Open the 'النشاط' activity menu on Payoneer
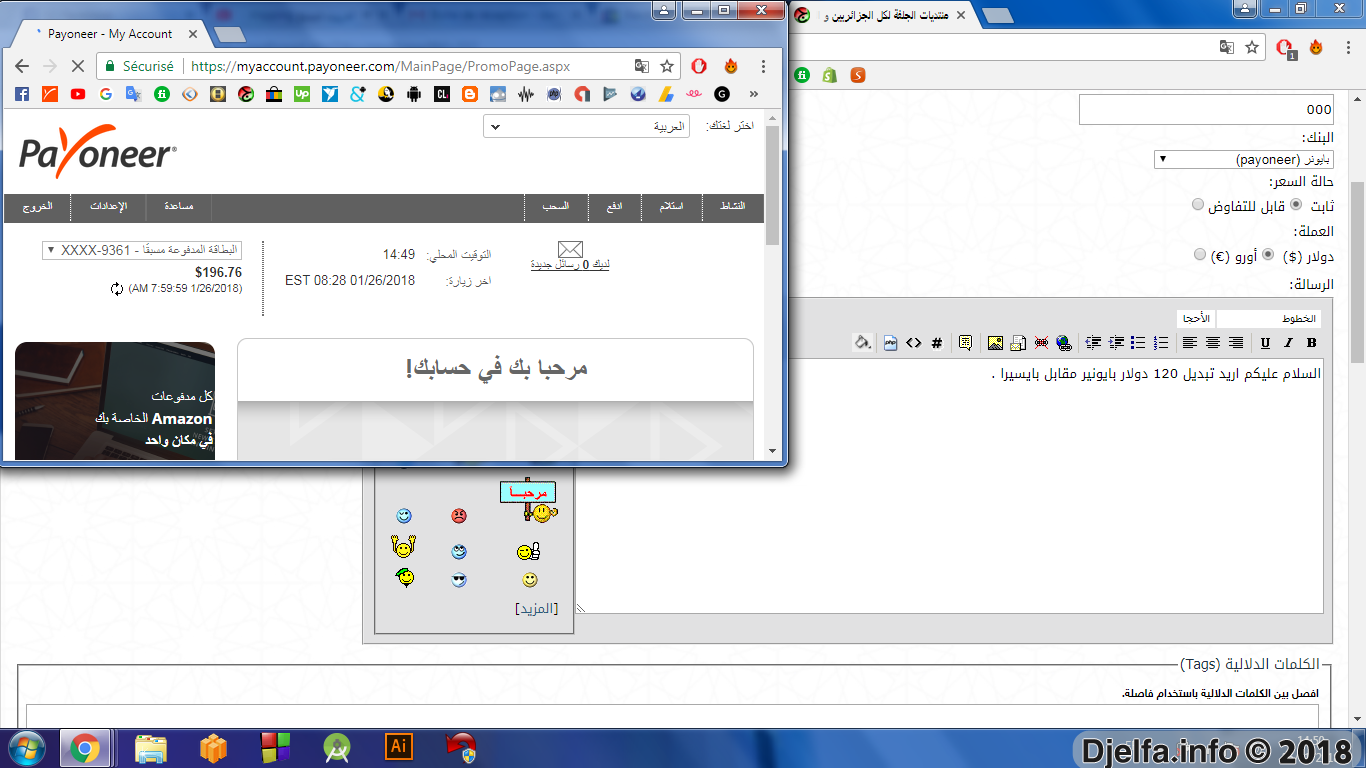 coord(733,206)
